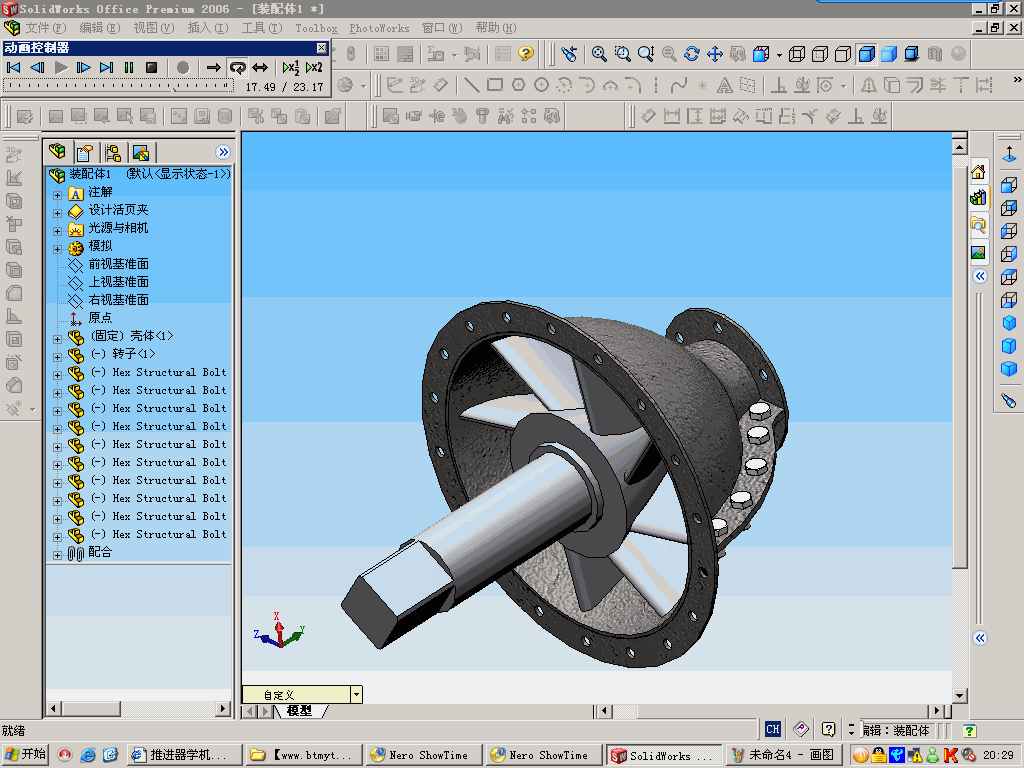This screenshot has height=768, width=1024.
Task: Open the SolidWorks help icon
Action: coord(526,54)
